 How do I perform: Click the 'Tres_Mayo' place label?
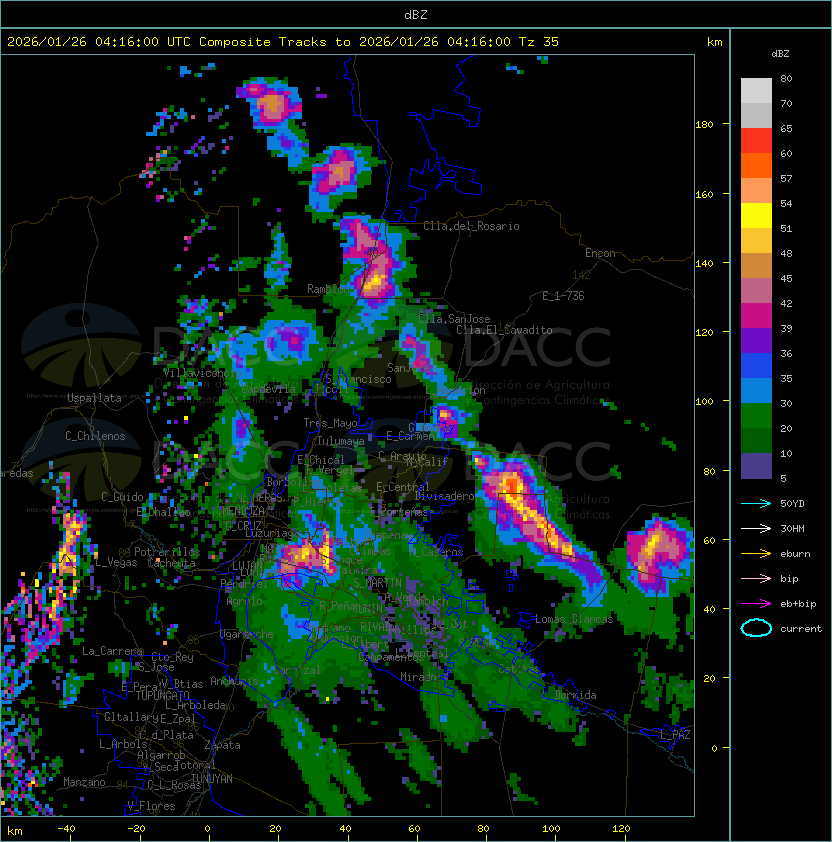(x=330, y=423)
